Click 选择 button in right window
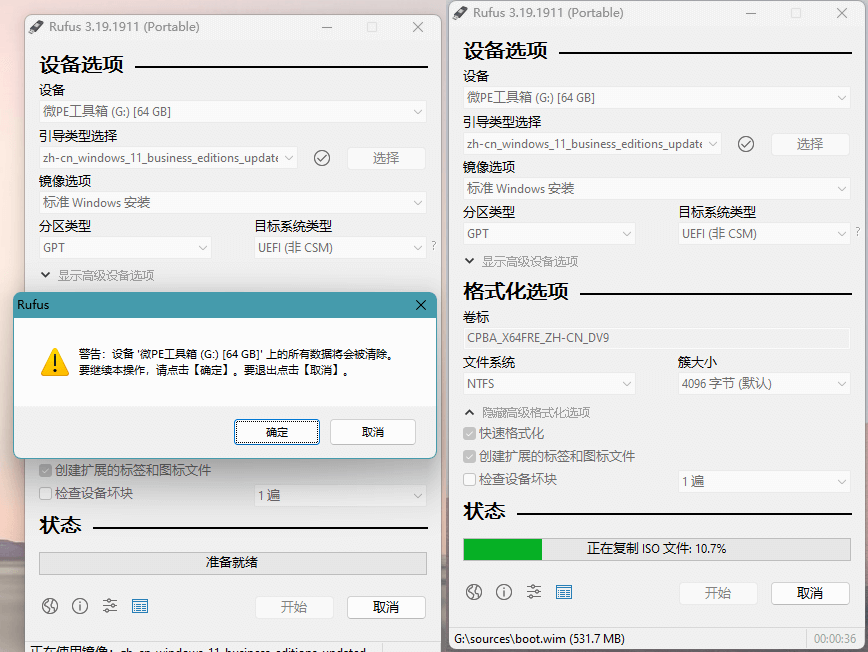 [810, 144]
